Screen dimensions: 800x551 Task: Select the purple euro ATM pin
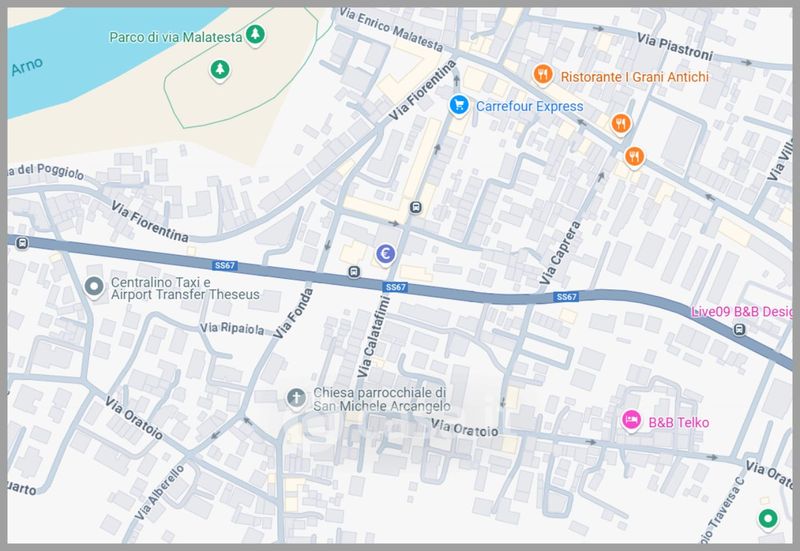[x=385, y=254]
